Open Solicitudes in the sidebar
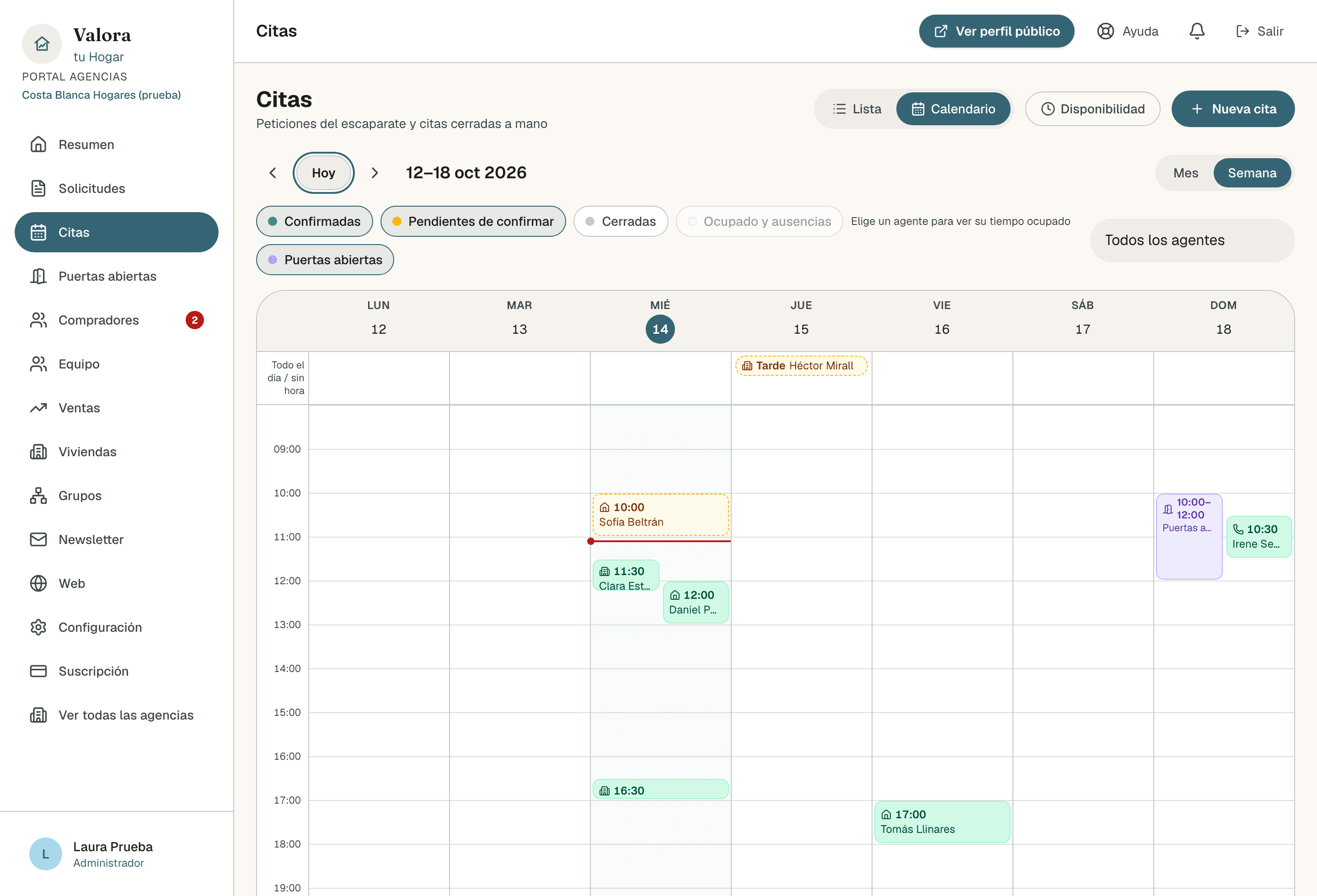The width and height of the screenshot is (1317, 896). coord(116,189)
